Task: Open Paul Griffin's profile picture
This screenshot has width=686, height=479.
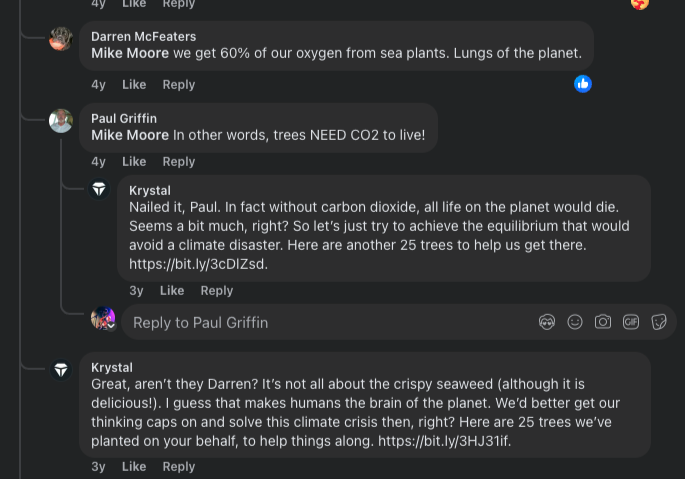Action: [61, 121]
